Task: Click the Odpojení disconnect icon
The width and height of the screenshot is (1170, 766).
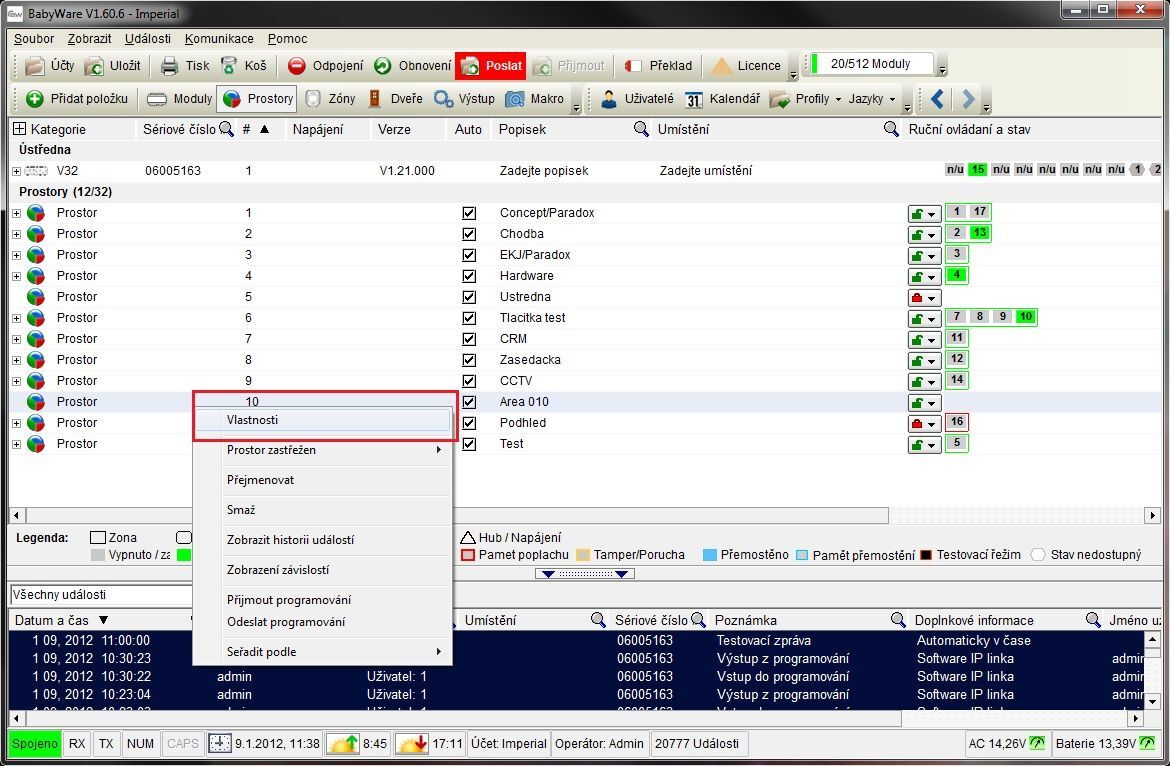Action: tap(297, 66)
